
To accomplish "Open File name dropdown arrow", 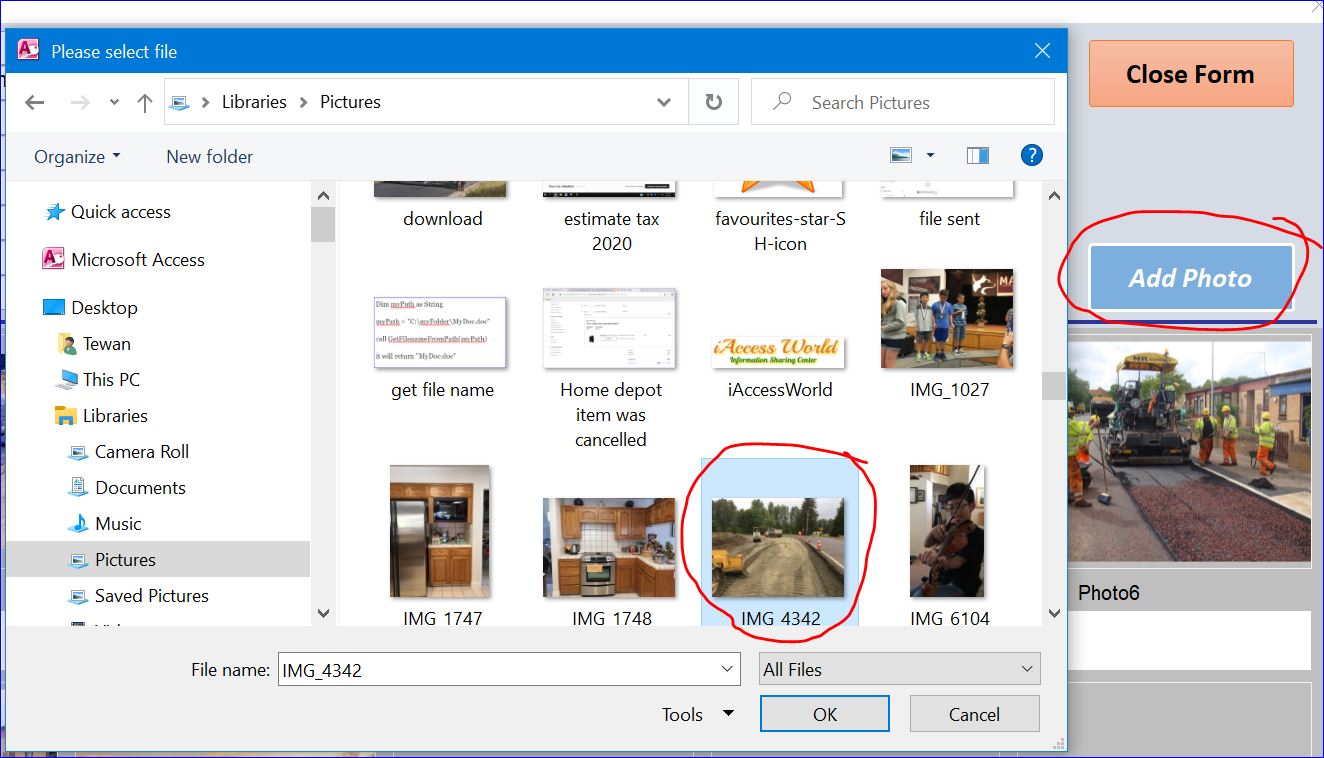I will (727, 670).
